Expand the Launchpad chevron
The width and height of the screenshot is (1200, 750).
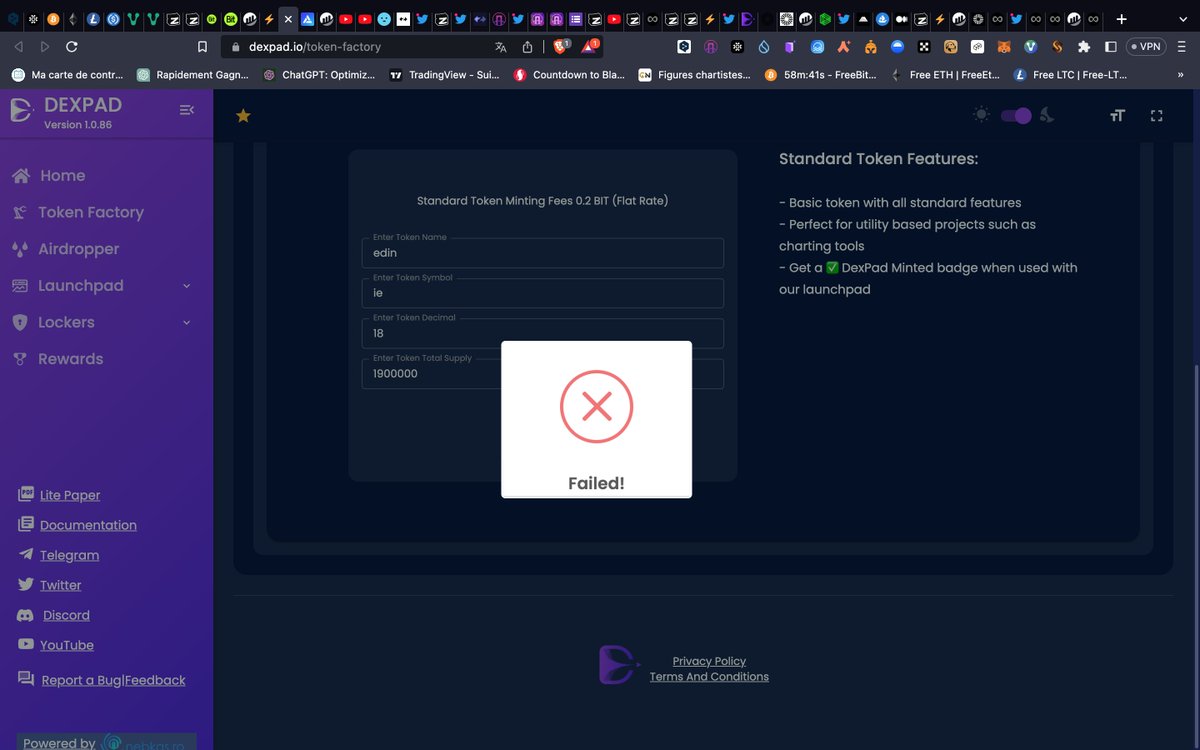click(186, 286)
